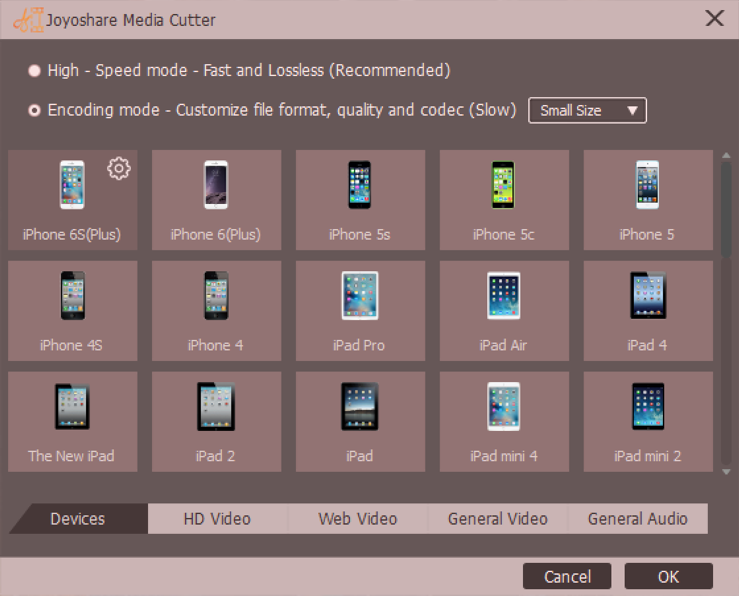Select the iPhone 4S device preset
739x596 pixels.
73,311
